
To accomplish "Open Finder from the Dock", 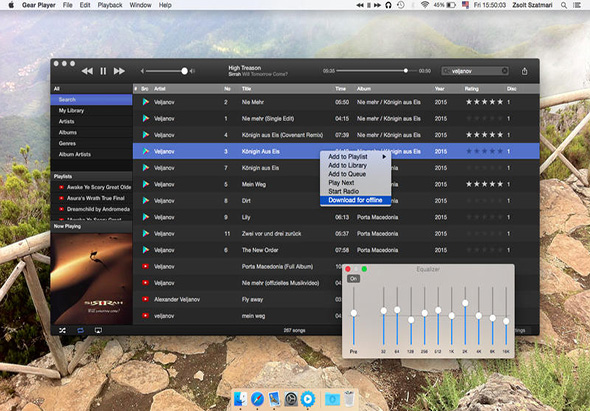I will 240,399.
